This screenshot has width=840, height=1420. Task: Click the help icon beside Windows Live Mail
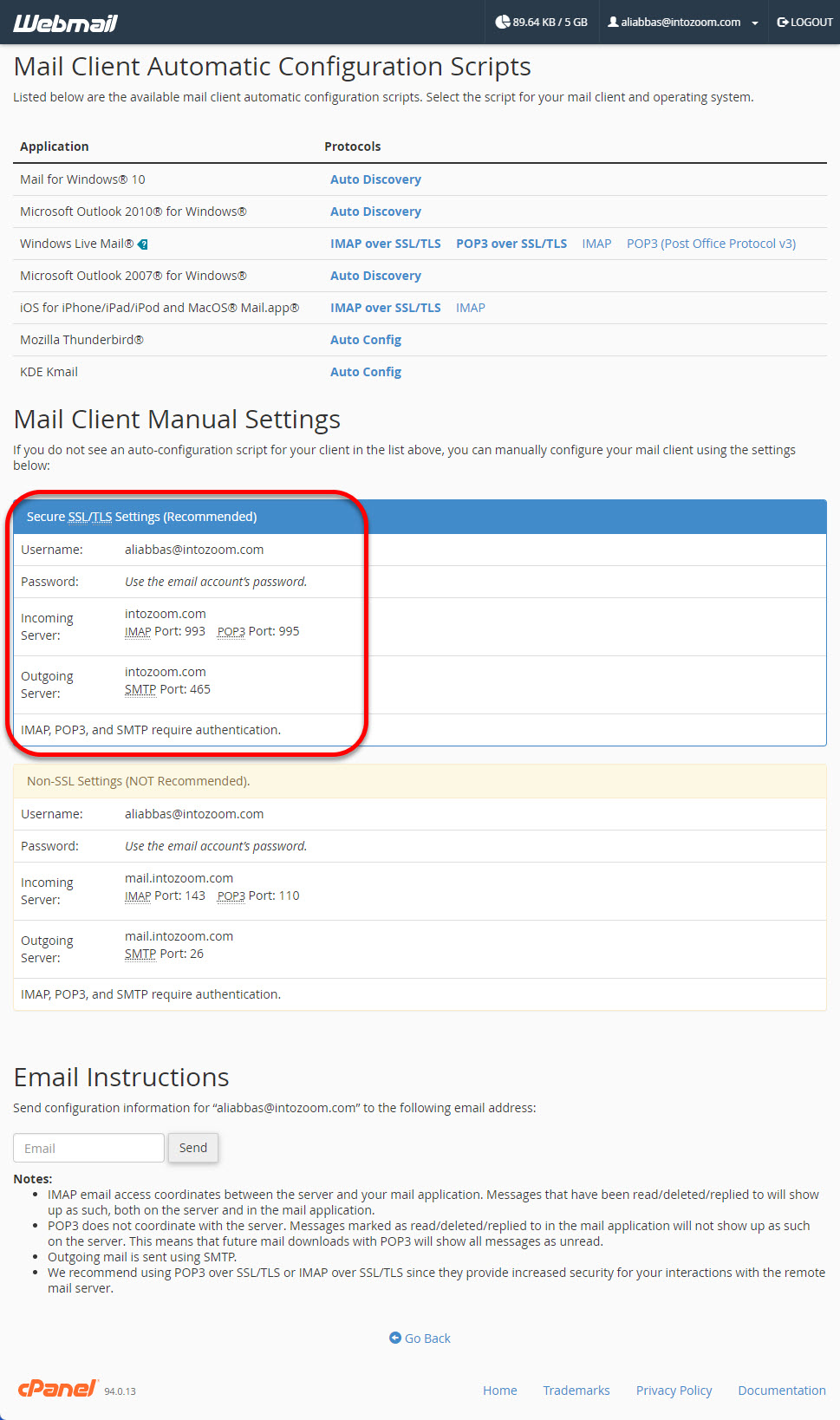pyautogui.click(x=142, y=244)
